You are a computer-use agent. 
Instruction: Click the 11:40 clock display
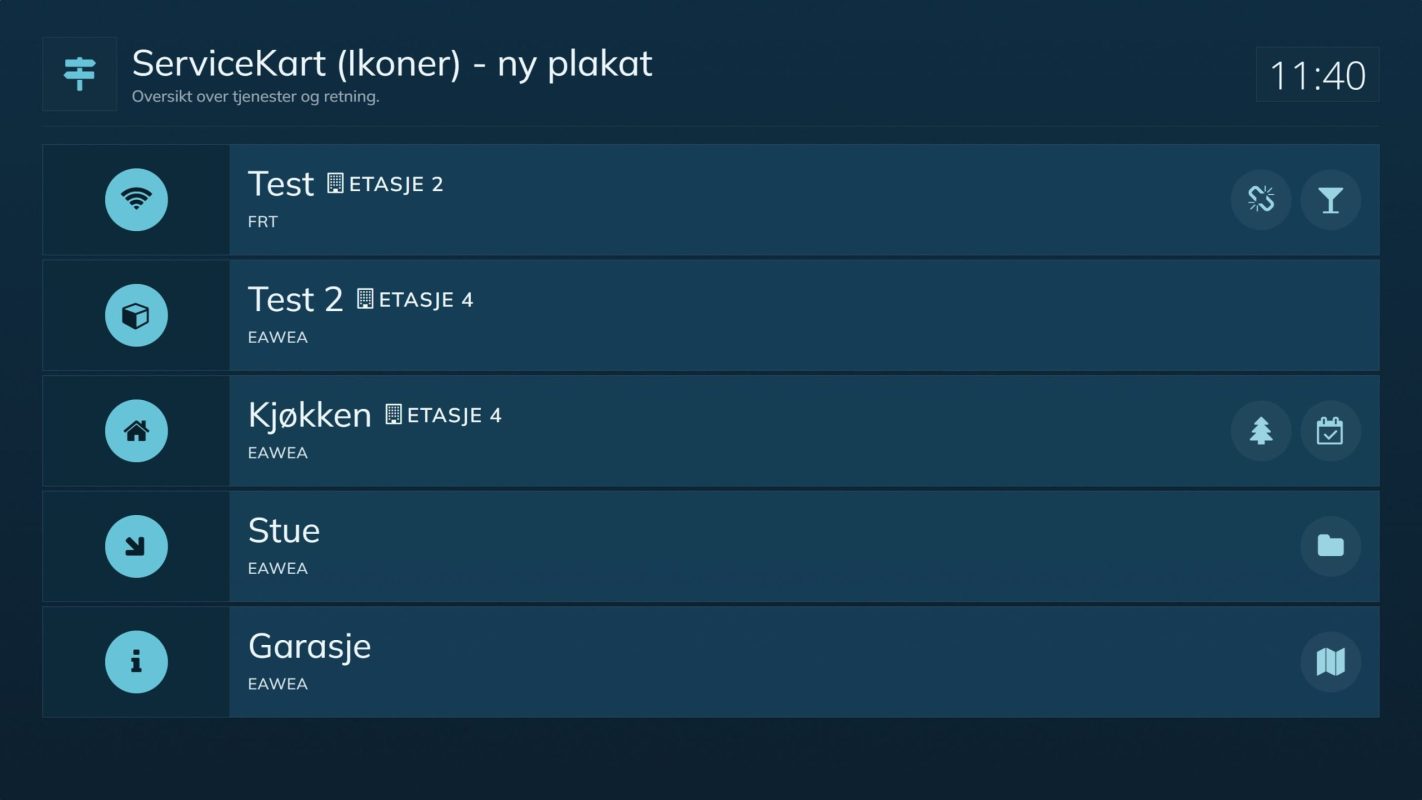(x=1317, y=75)
